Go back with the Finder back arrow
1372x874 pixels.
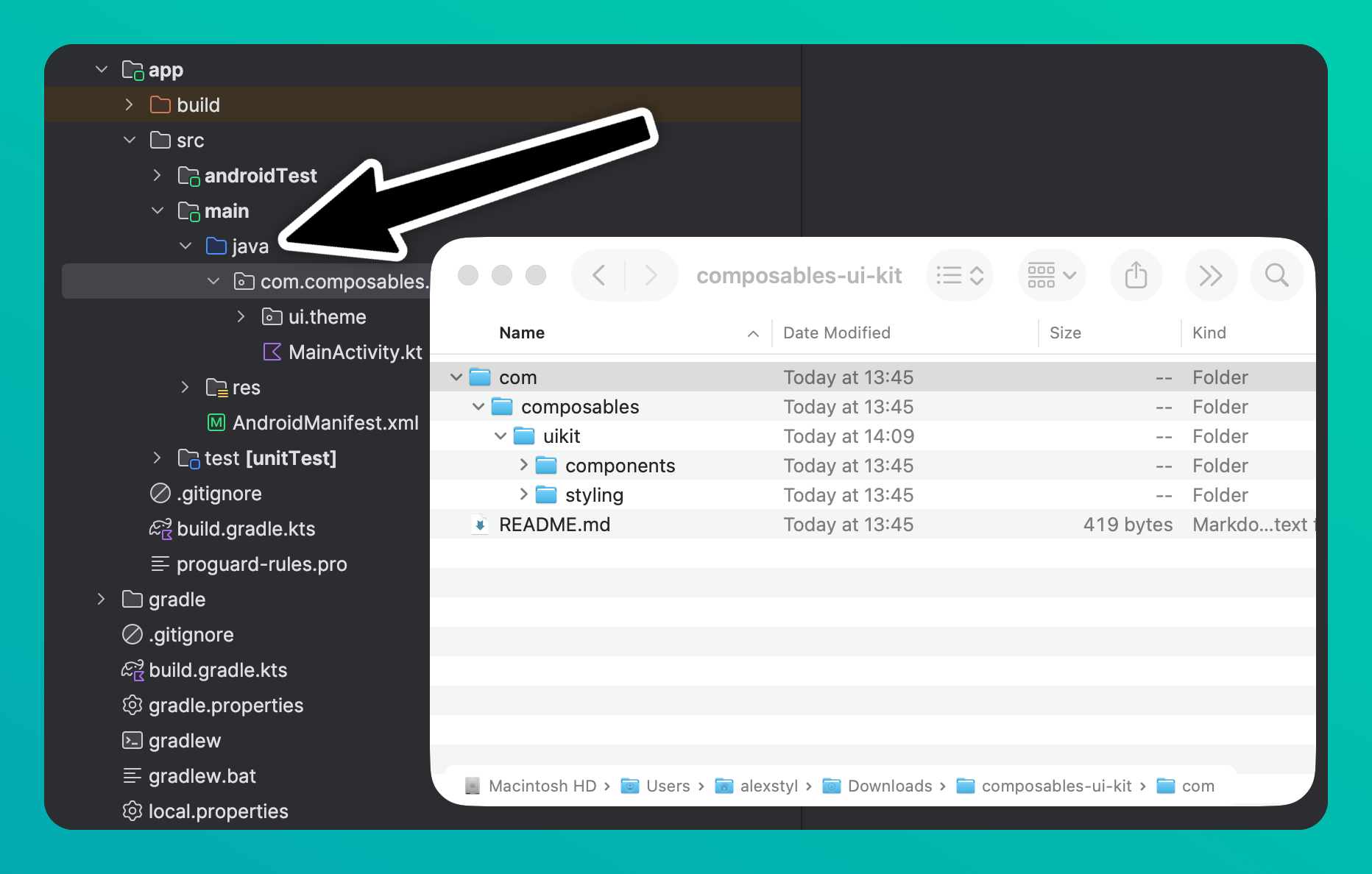pos(599,276)
